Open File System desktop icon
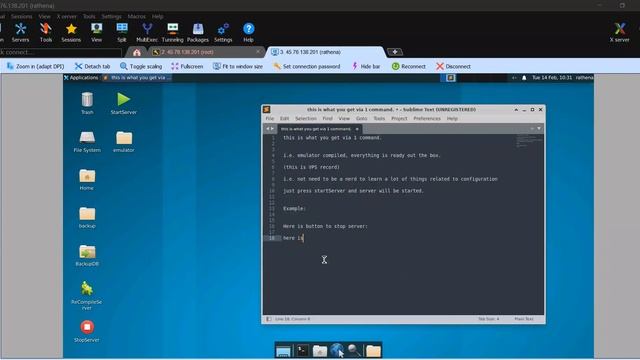Image resolution: width=640 pixels, height=360 pixels. pos(87,141)
